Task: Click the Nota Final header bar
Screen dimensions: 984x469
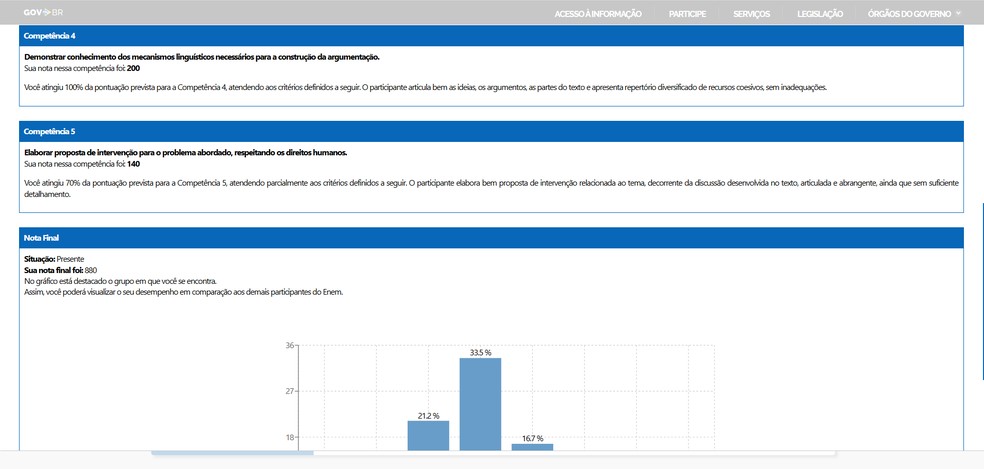Action: (491, 238)
